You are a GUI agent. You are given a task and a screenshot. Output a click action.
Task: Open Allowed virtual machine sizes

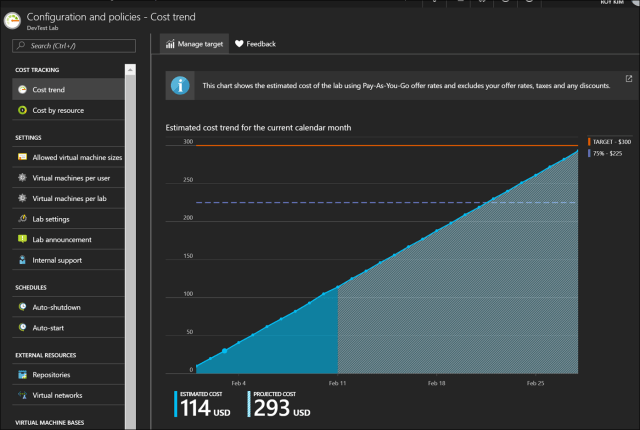tap(77, 157)
